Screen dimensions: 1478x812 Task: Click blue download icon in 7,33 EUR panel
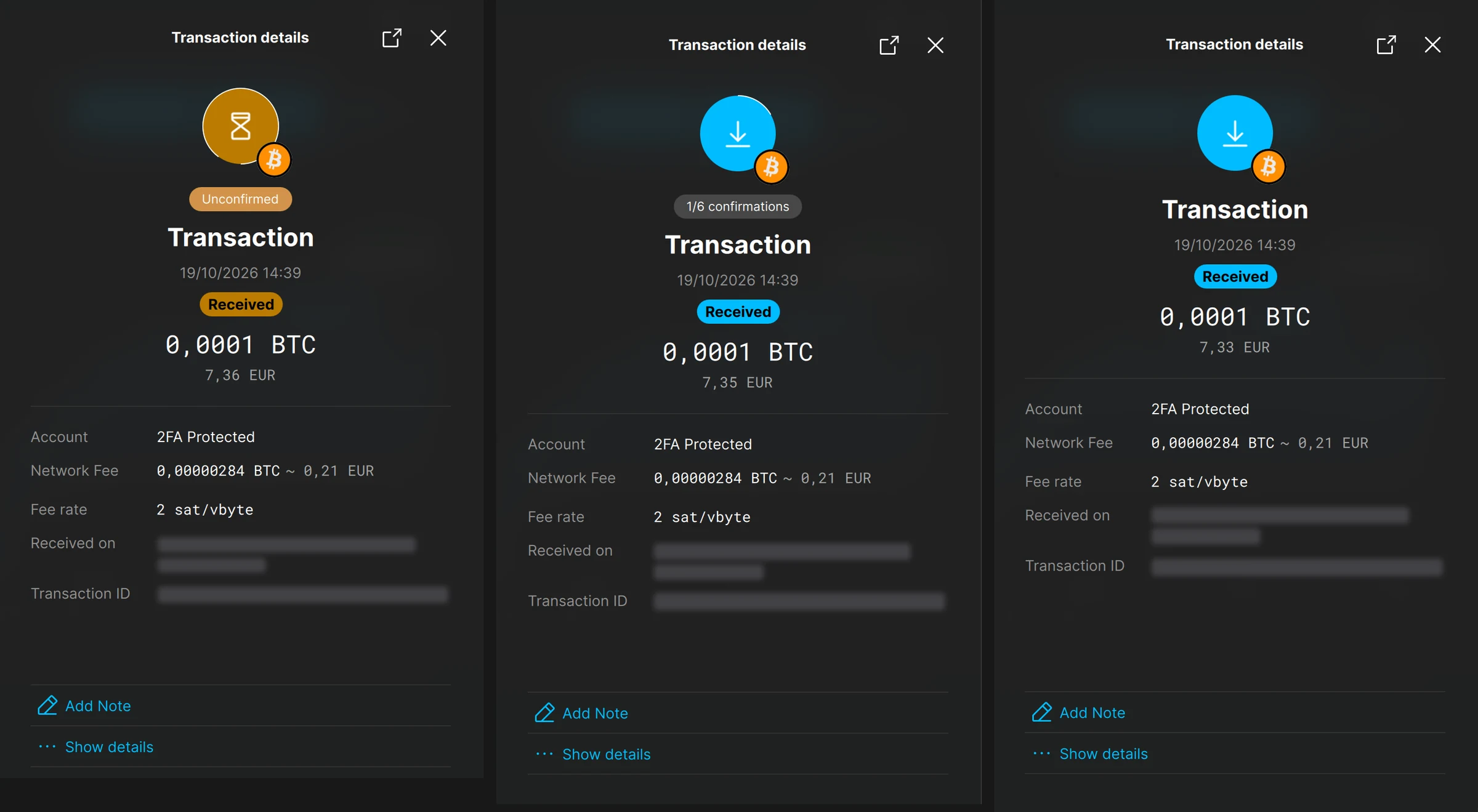(x=1235, y=133)
